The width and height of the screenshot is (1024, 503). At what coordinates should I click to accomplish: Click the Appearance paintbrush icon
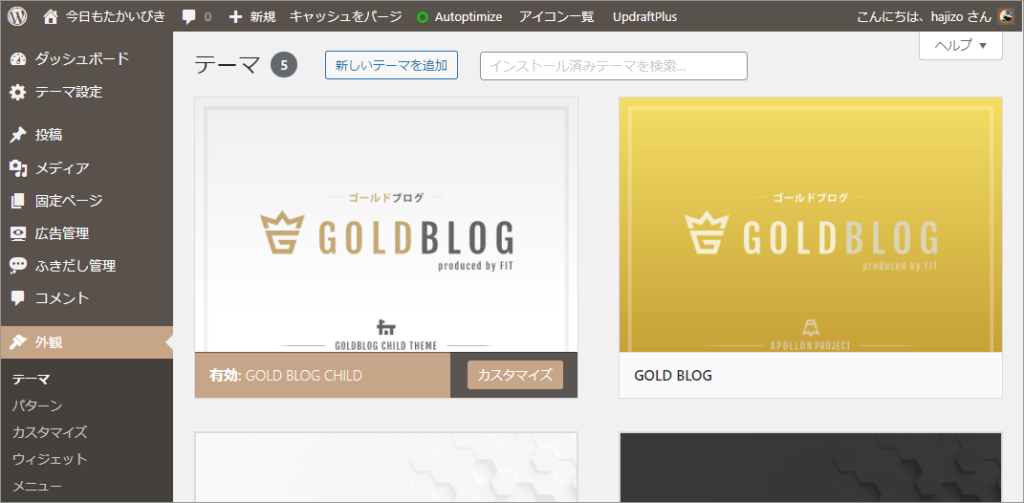tap(18, 342)
